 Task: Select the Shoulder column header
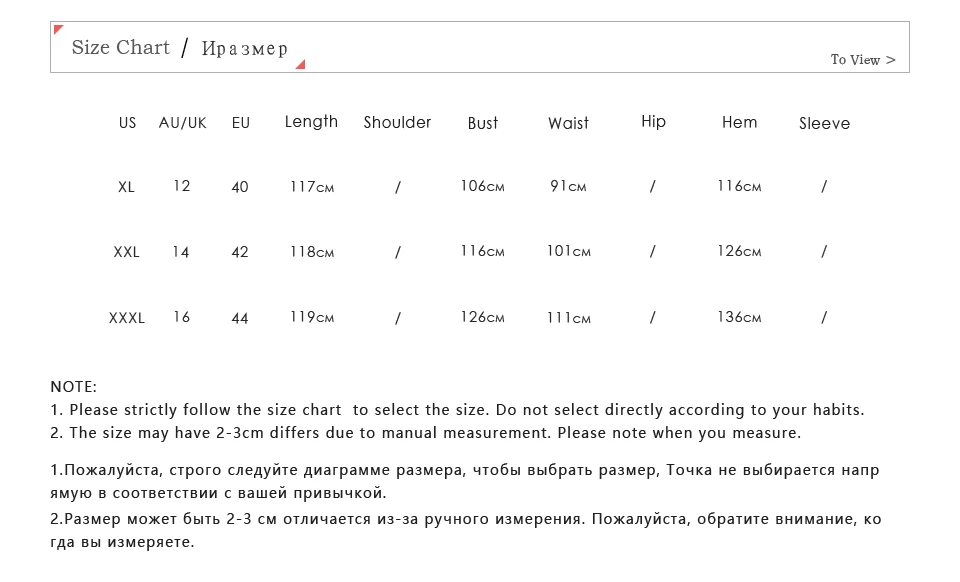pyautogui.click(x=397, y=122)
